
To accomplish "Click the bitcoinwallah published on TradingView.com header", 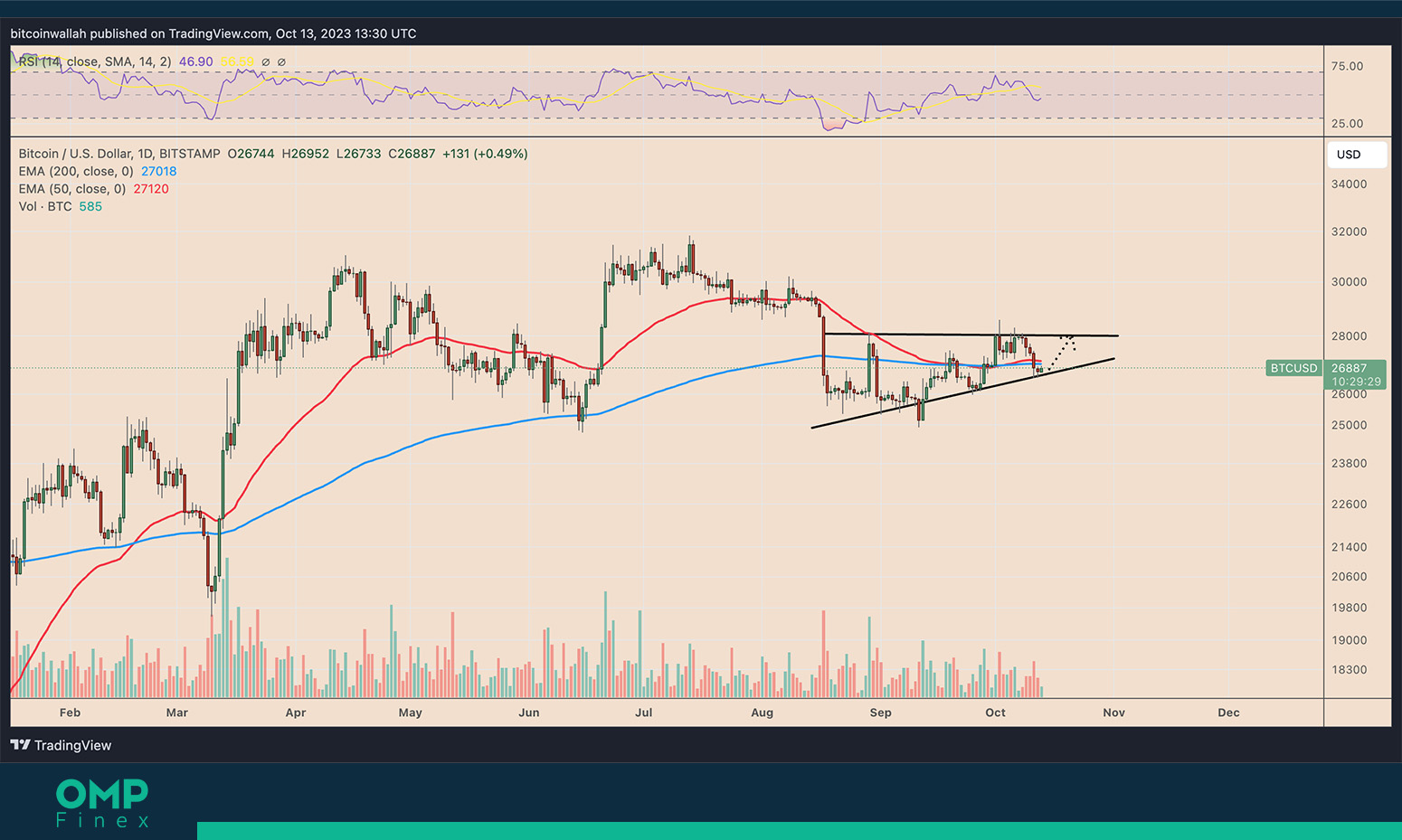I will pos(213,33).
